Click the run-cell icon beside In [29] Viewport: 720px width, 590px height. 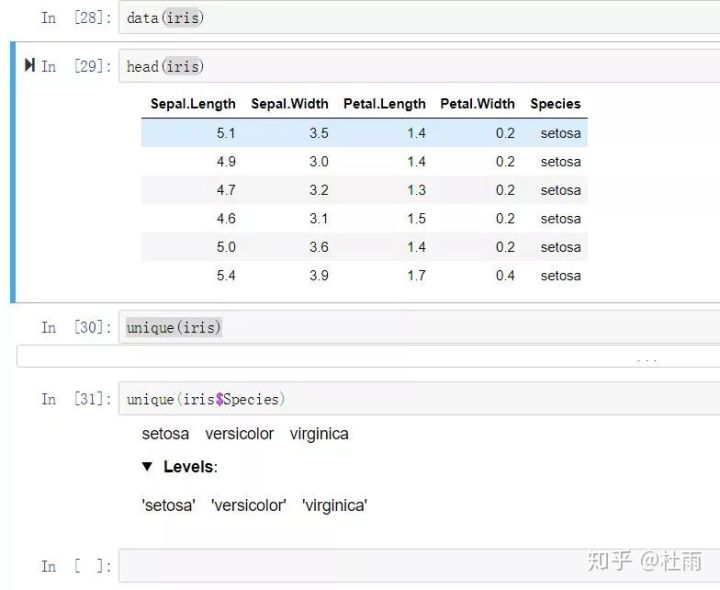pyautogui.click(x=30, y=65)
